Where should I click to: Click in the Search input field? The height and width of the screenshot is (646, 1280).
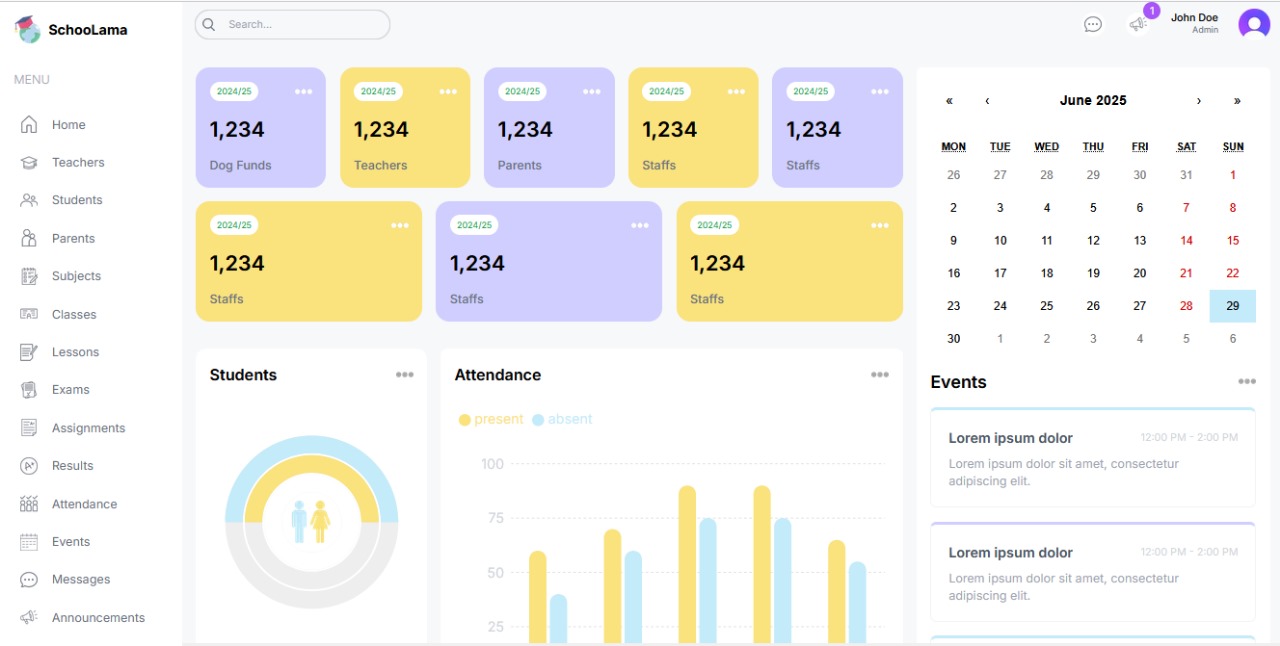pyautogui.click(x=292, y=24)
